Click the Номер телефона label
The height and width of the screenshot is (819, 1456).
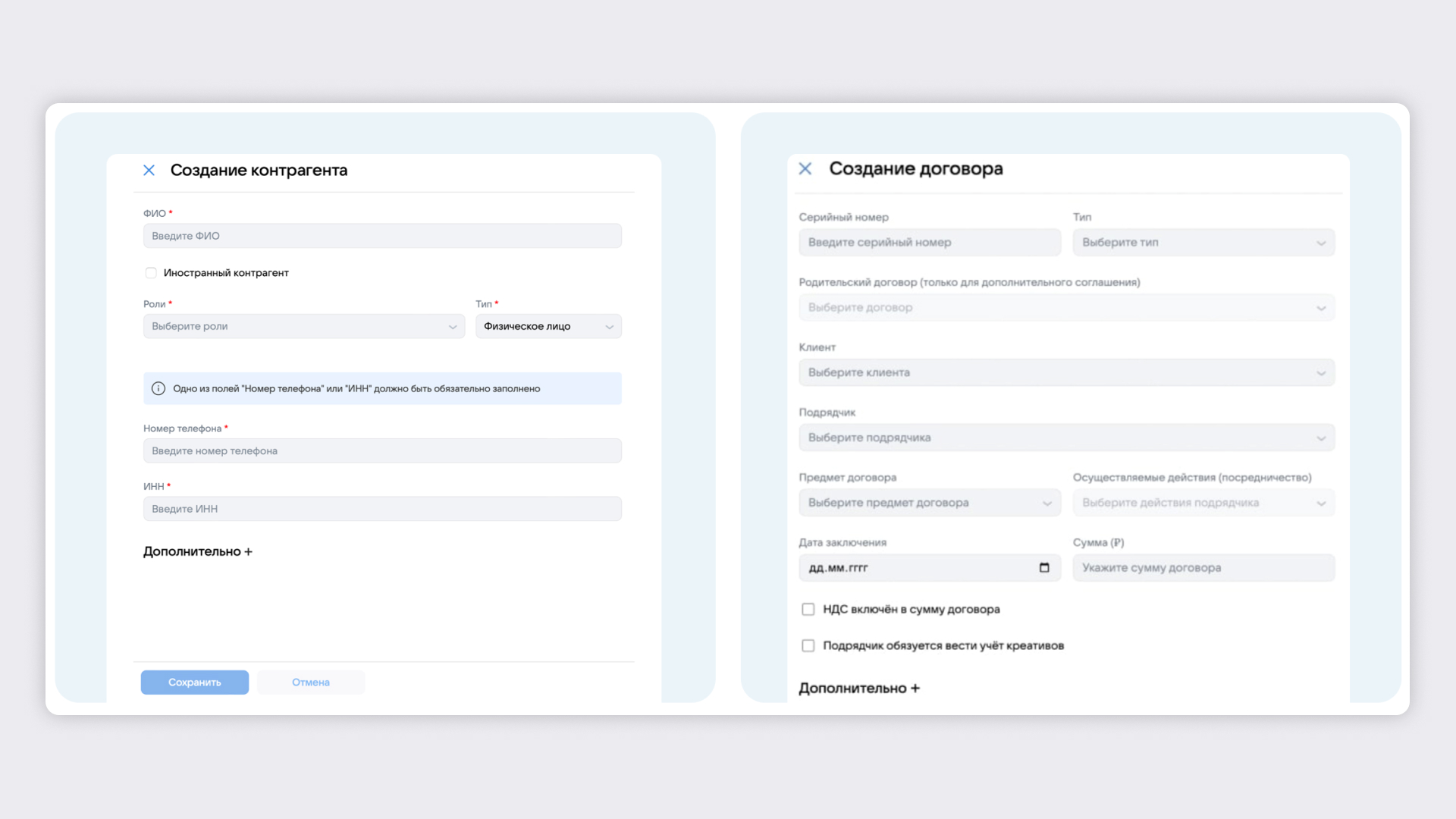point(182,429)
